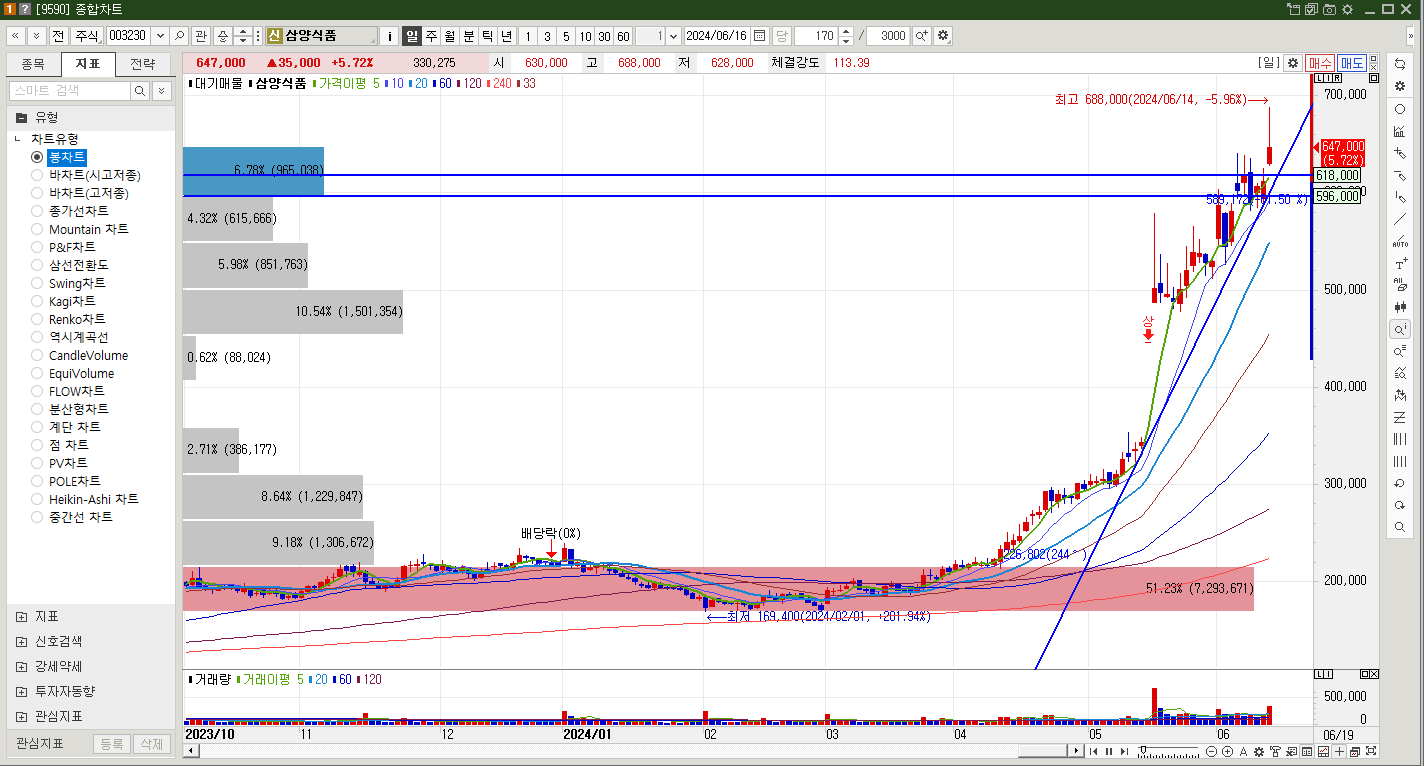Select the circle drawing tool
This screenshot has height=766, width=1424.
[x=1400, y=109]
